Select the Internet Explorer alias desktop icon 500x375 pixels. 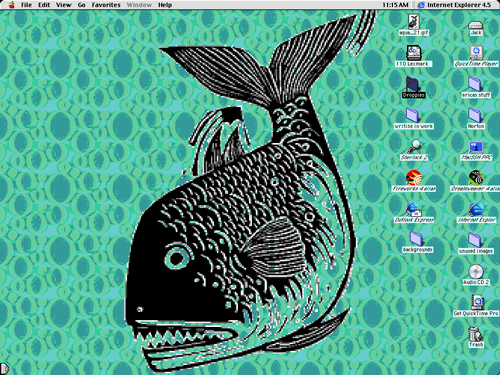[476, 209]
